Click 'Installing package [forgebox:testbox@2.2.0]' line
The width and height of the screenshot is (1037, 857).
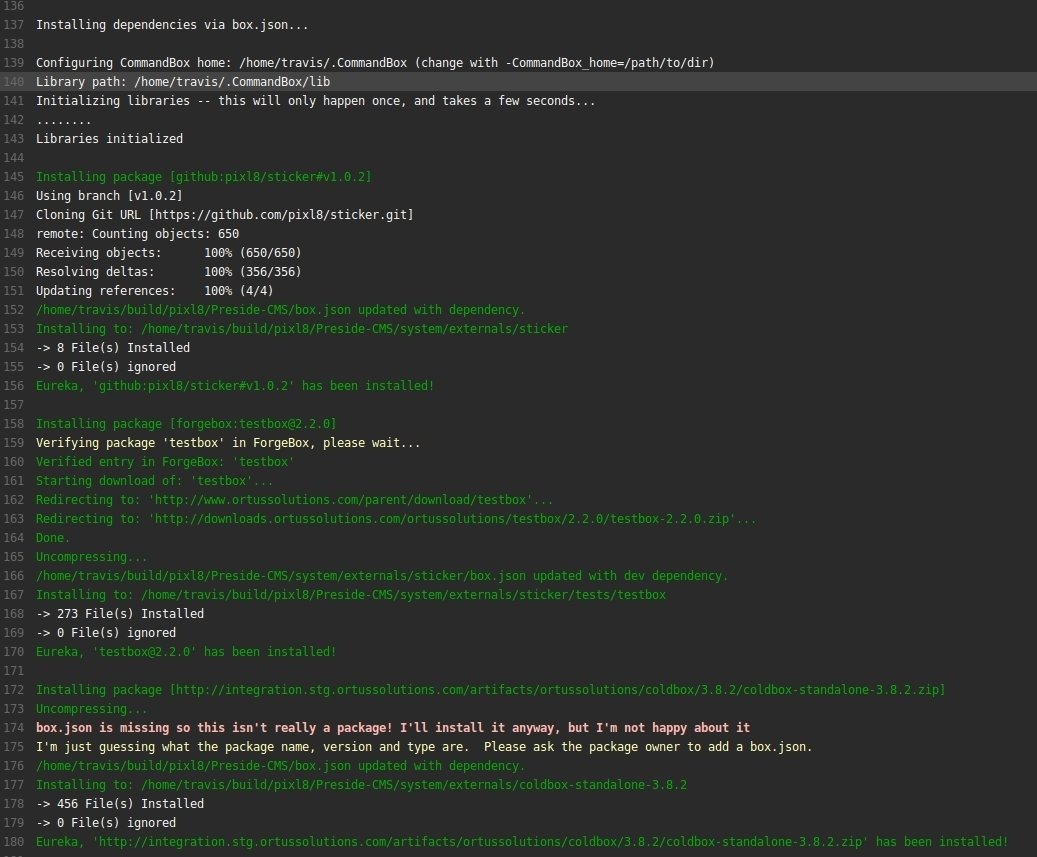click(x=186, y=424)
